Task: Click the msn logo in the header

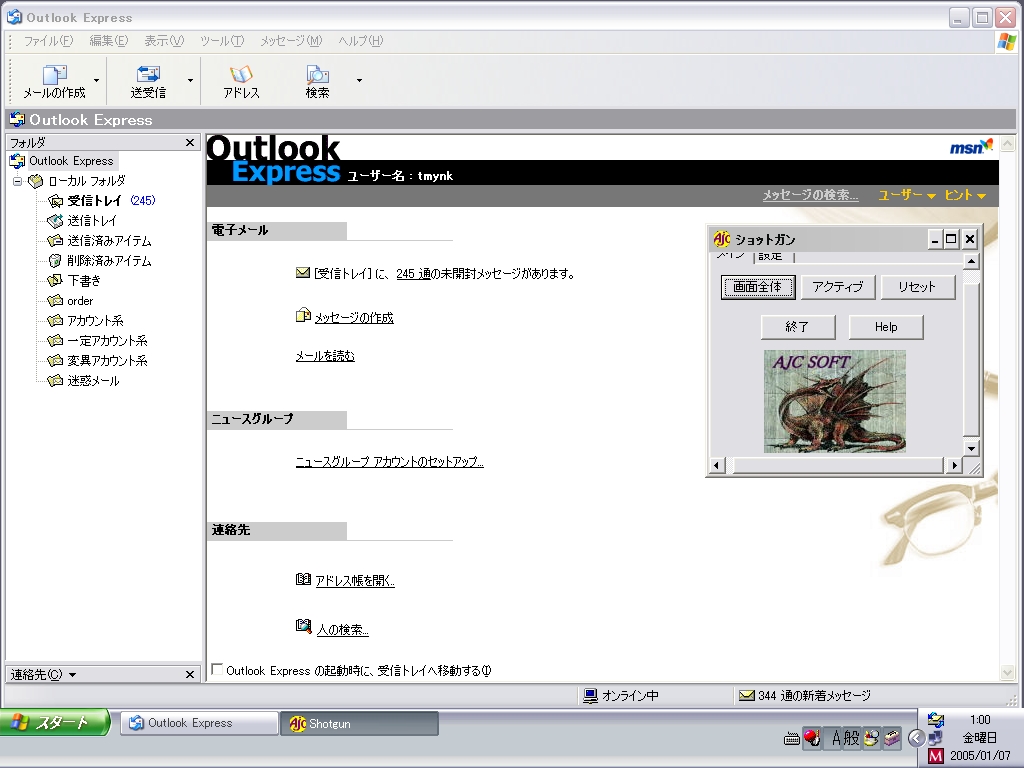Action: [971, 147]
